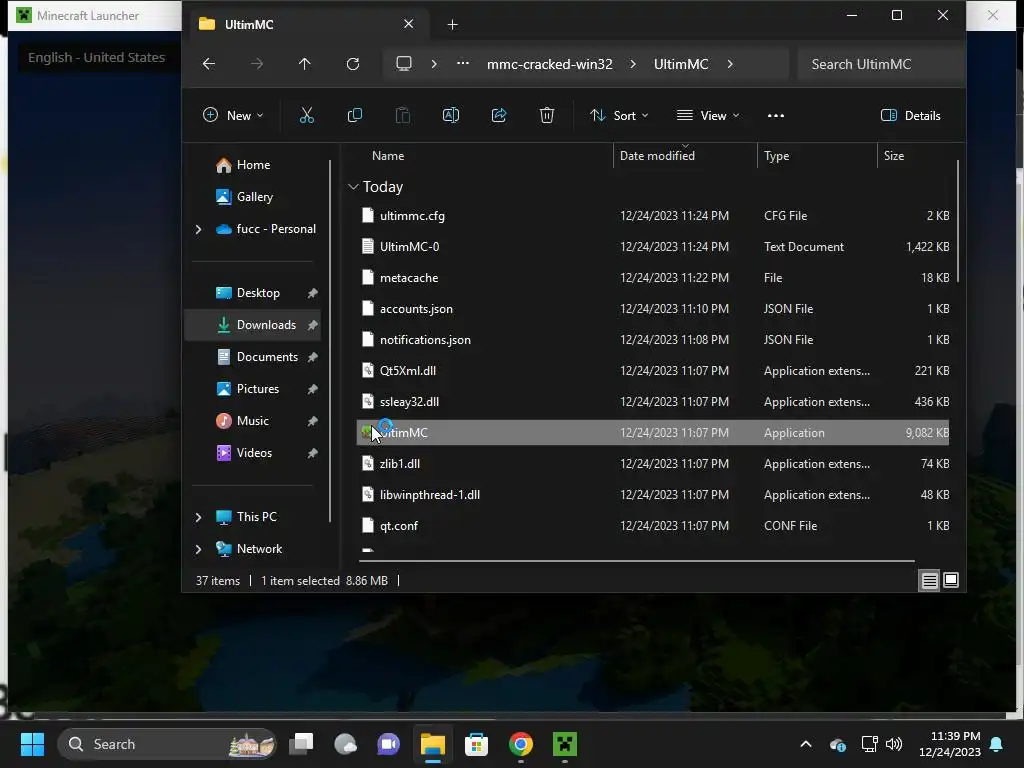Select the ultimmc.cfg file
This screenshot has height=768, width=1024.
pyautogui.click(x=653, y=216)
